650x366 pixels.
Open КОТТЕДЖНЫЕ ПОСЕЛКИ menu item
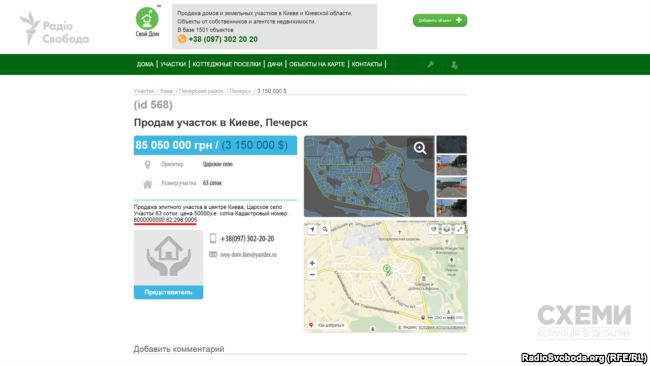(226, 64)
